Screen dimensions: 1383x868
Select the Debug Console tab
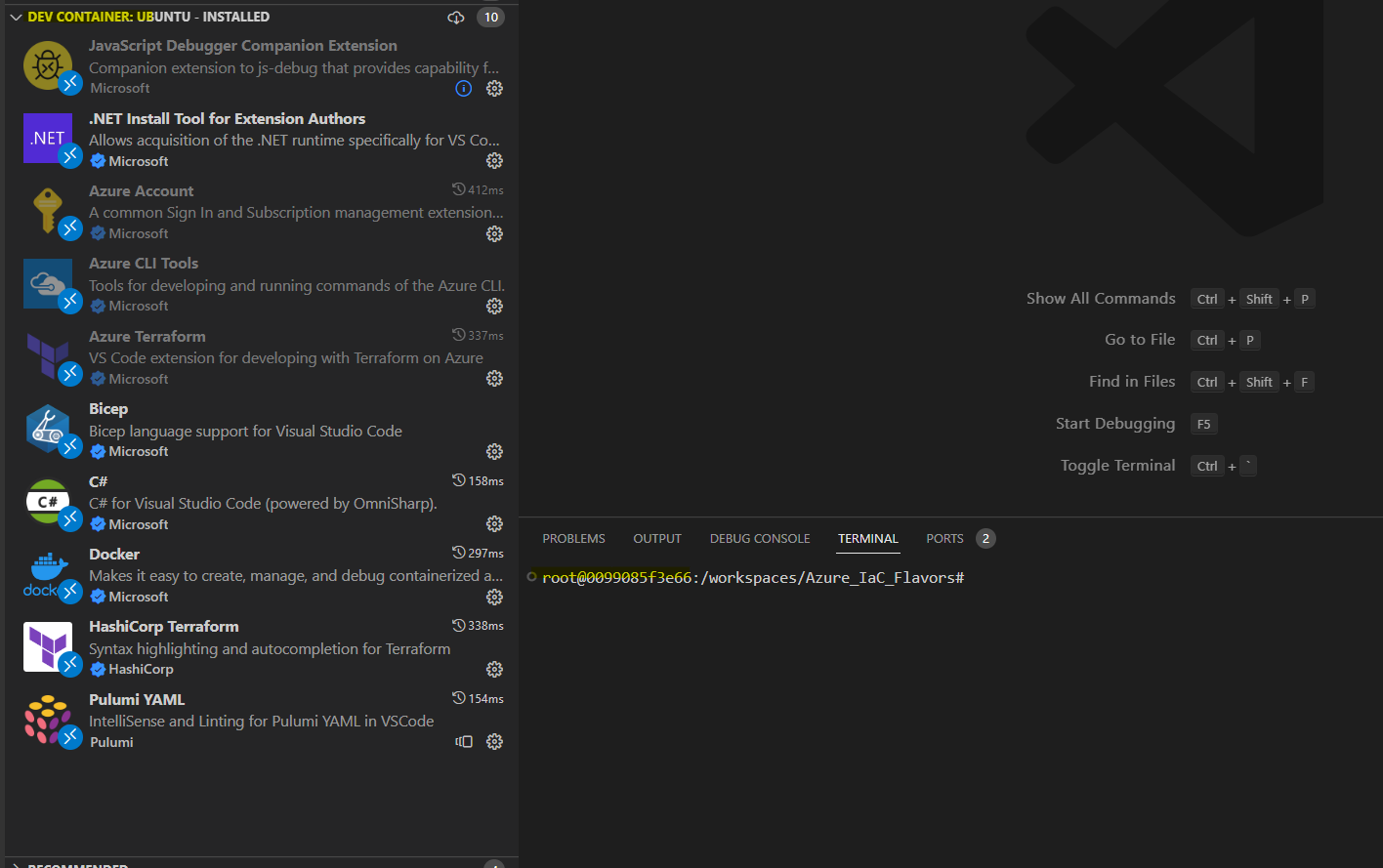pos(759,538)
